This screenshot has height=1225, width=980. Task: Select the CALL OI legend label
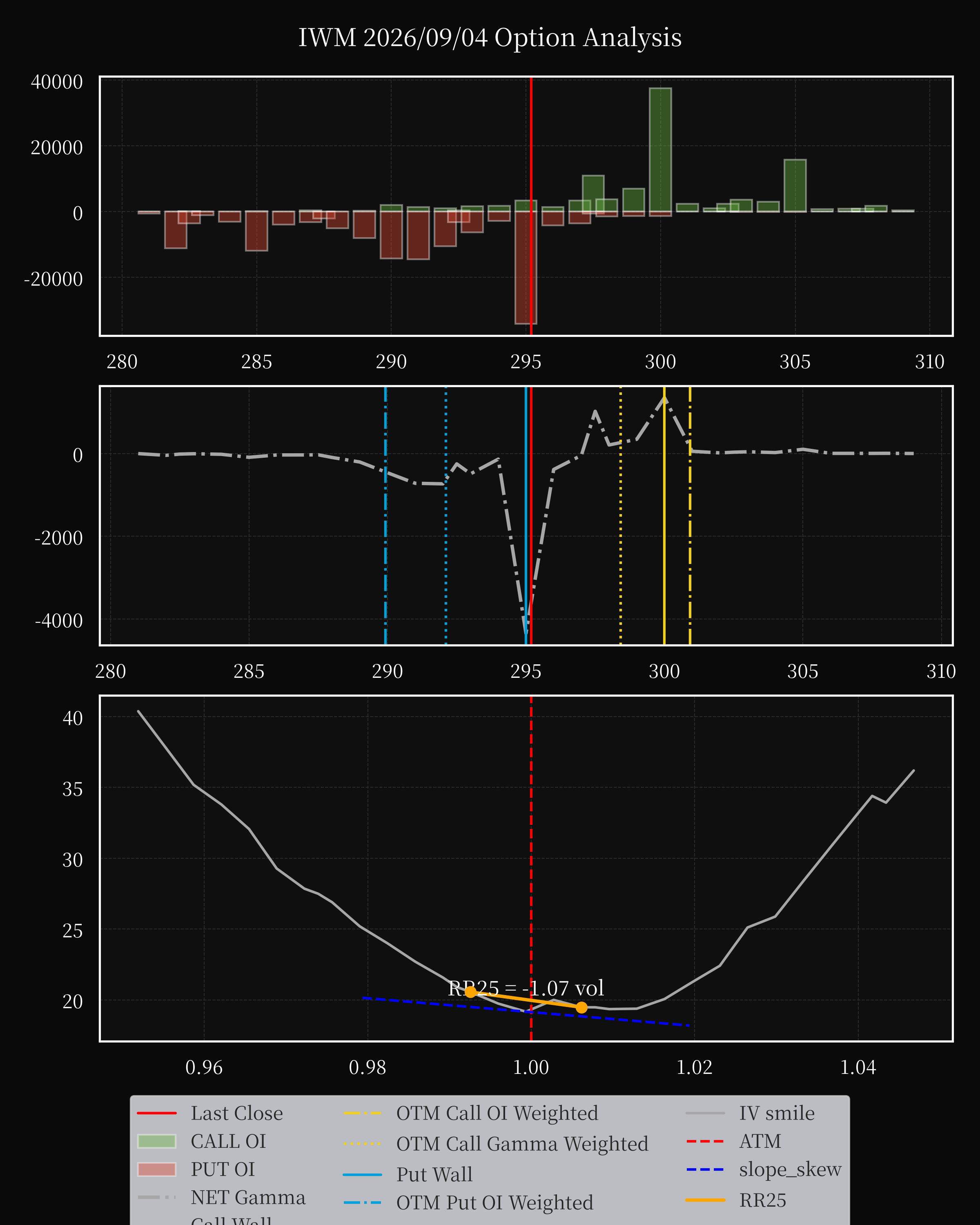[x=228, y=1141]
